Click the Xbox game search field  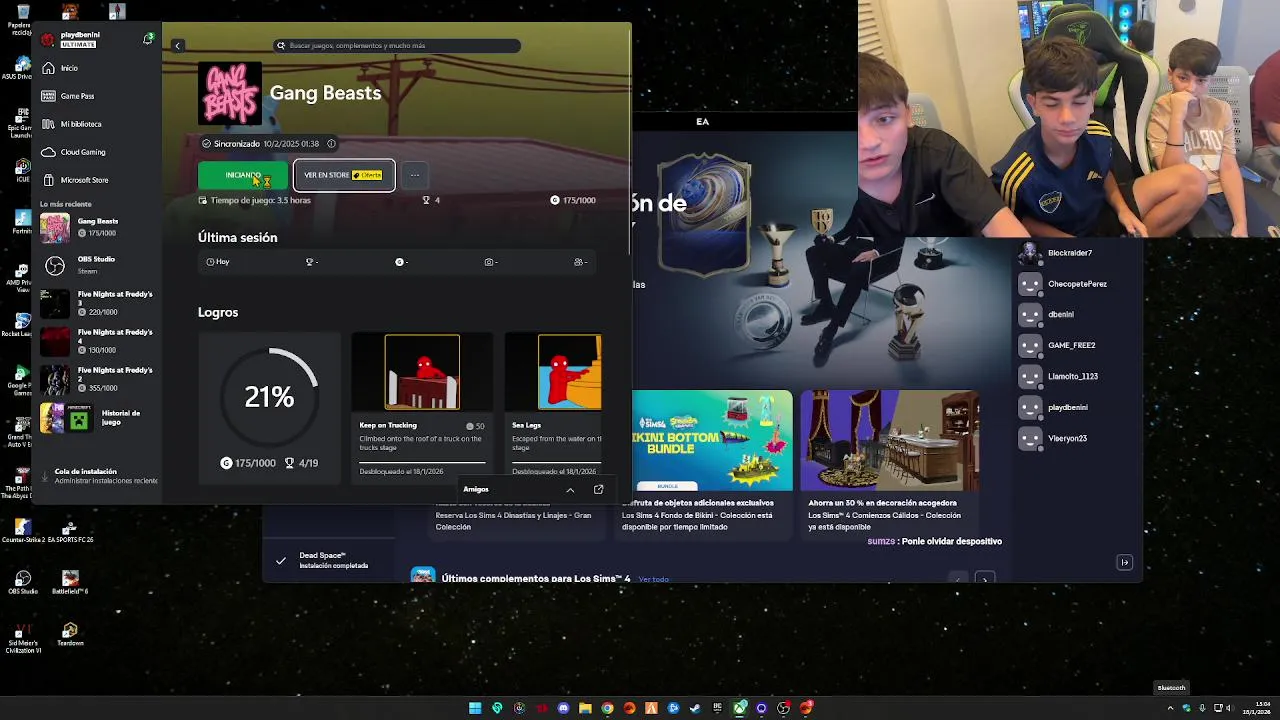[397, 46]
